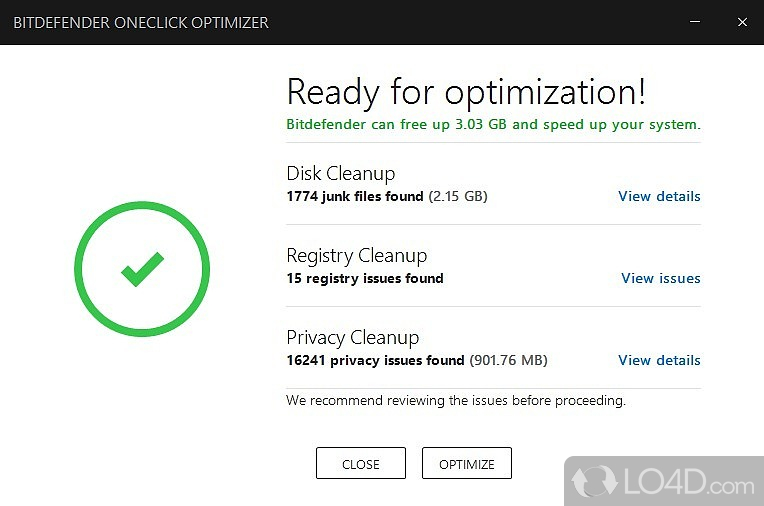Select the Disk Cleanup heading
Image resolution: width=764 pixels, height=506 pixels.
pyautogui.click(x=340, y=173)
